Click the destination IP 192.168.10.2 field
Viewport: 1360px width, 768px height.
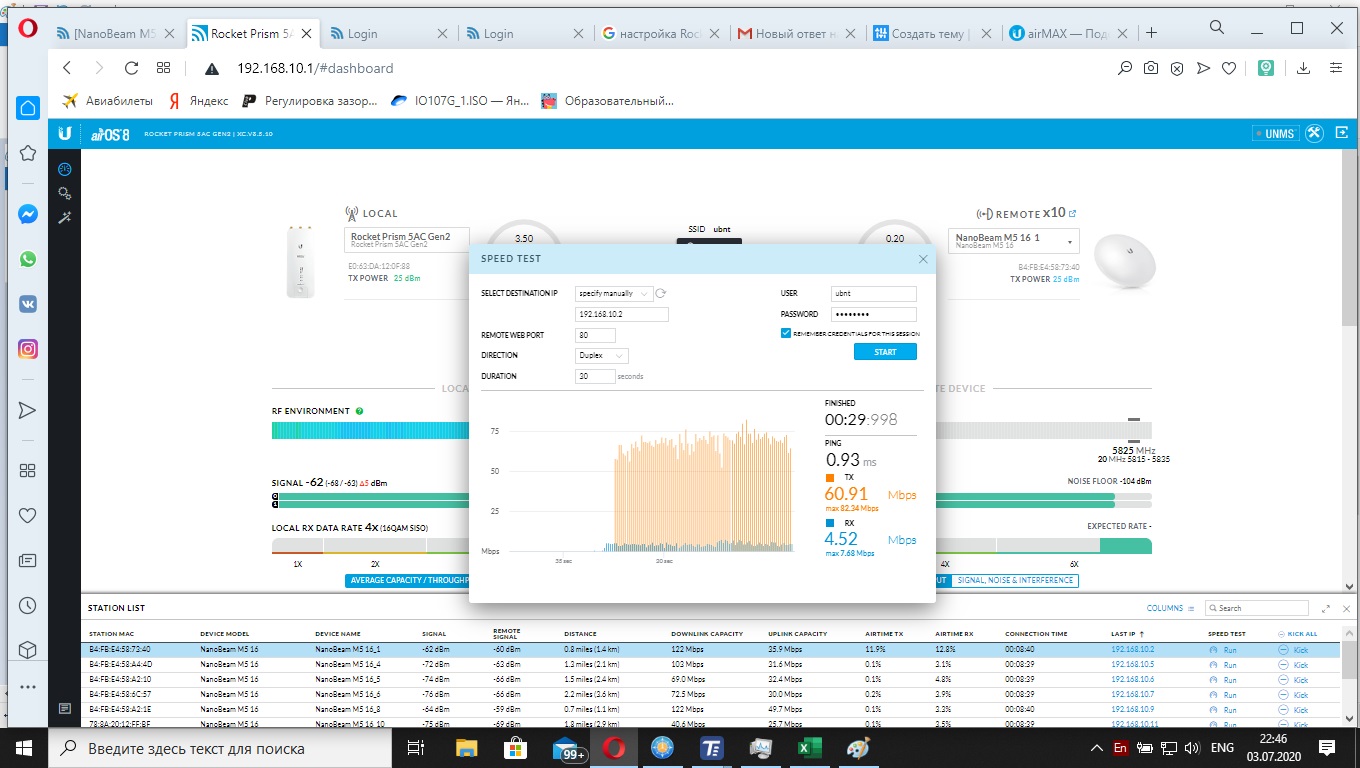pos(622,314)
